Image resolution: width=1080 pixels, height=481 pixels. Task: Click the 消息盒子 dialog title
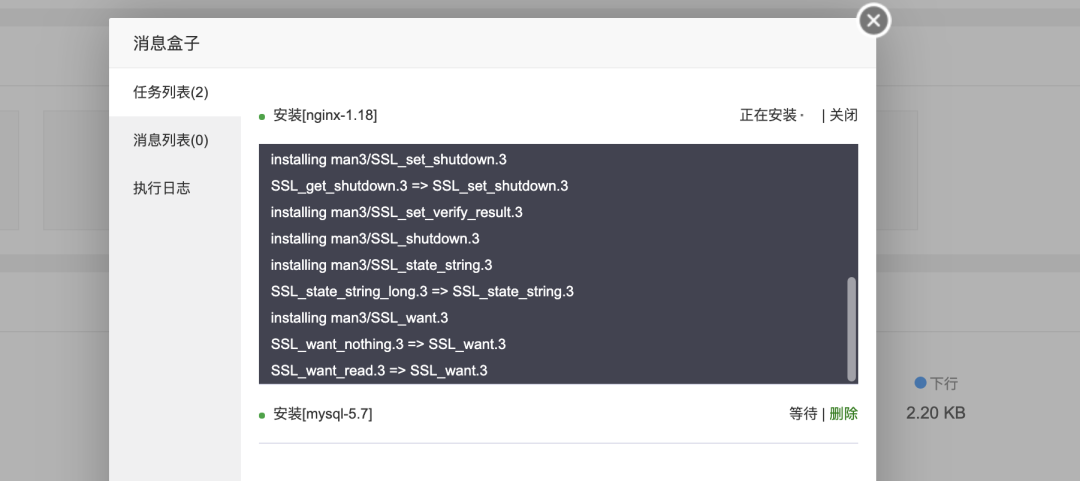point(166,43)
